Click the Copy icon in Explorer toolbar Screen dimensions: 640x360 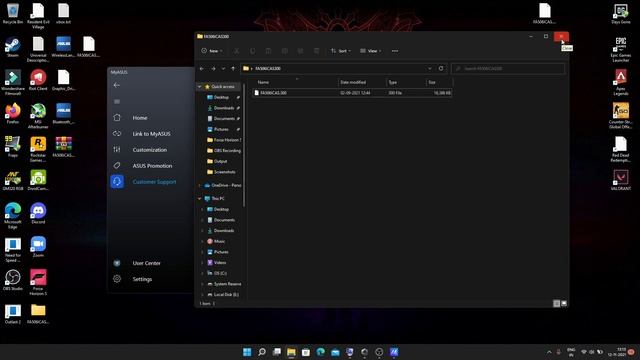pyautogui.click(x=252, y=51)
